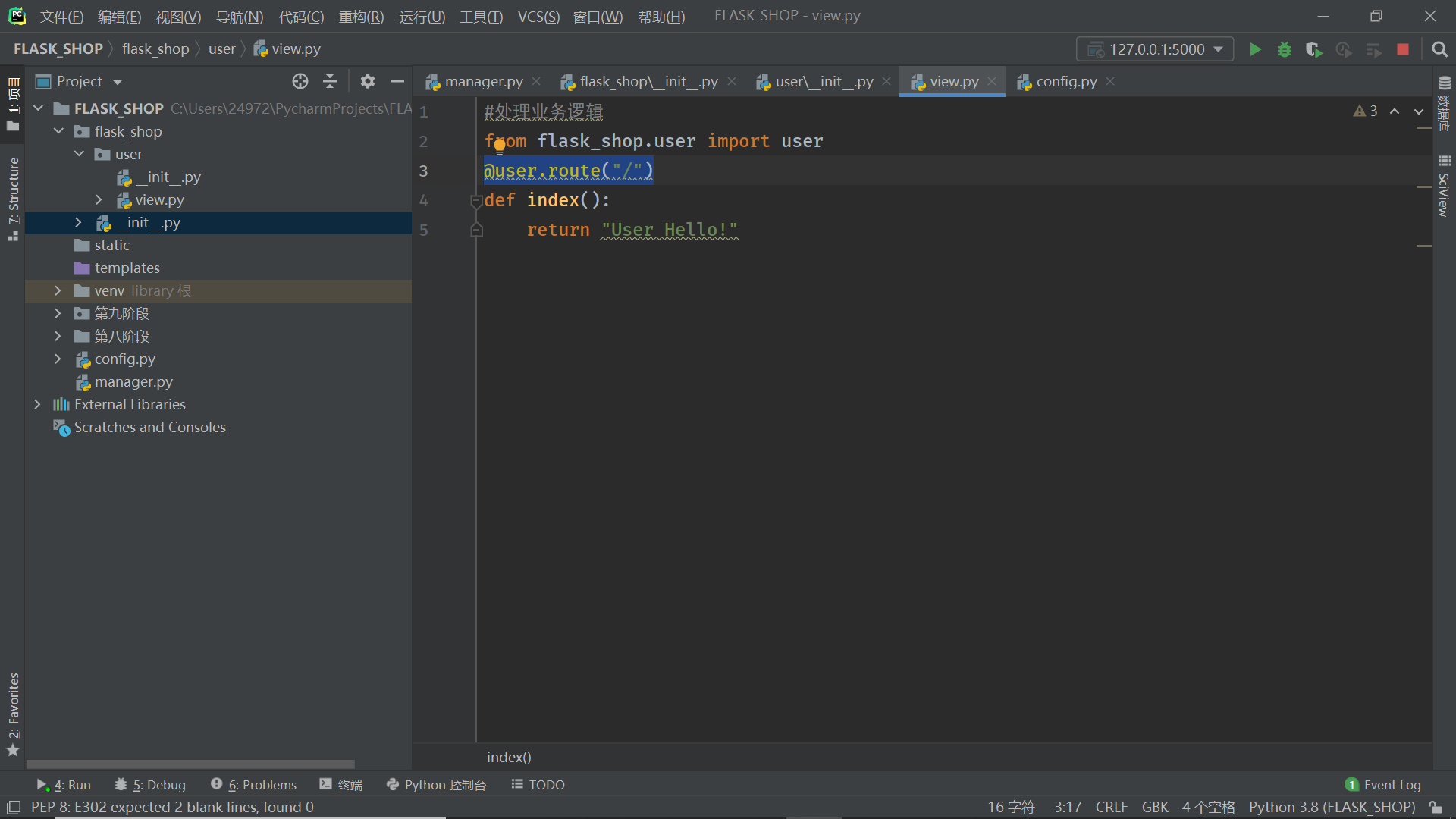Start debugging with the bug icon
Image resolution: width=1456 pixels, height=819 pixels.
coord(1285,49)
